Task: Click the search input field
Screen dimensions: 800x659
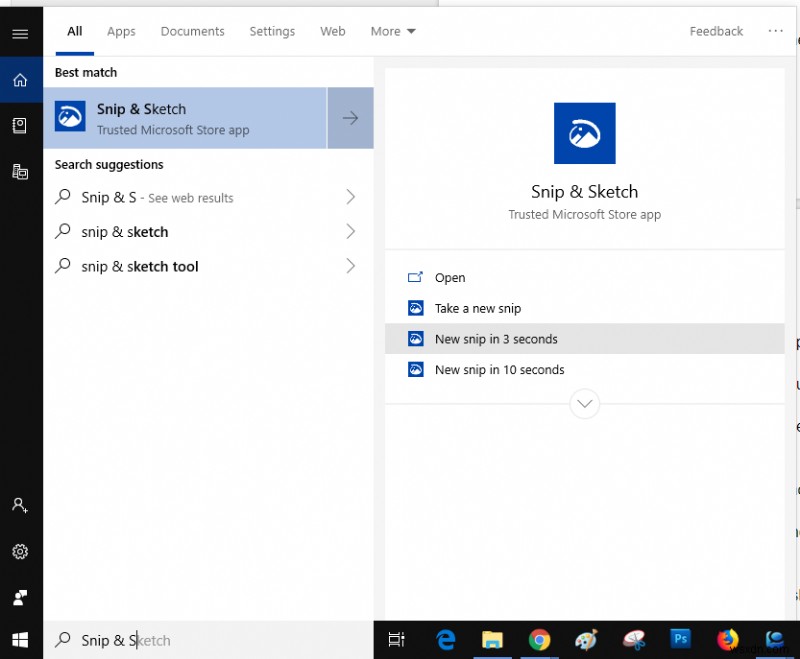Action: (x=200, y=640)
